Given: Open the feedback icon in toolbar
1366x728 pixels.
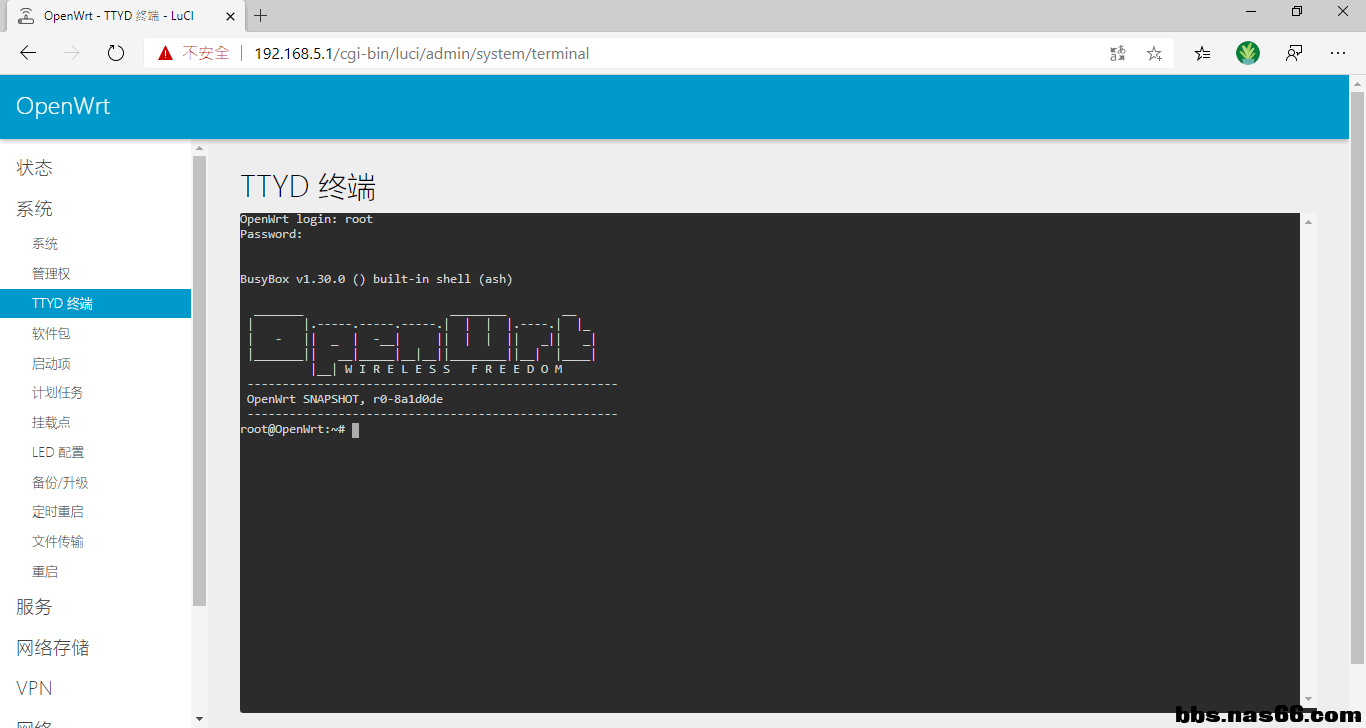Looking at the screenshot, I should (x=1294, y=54).
